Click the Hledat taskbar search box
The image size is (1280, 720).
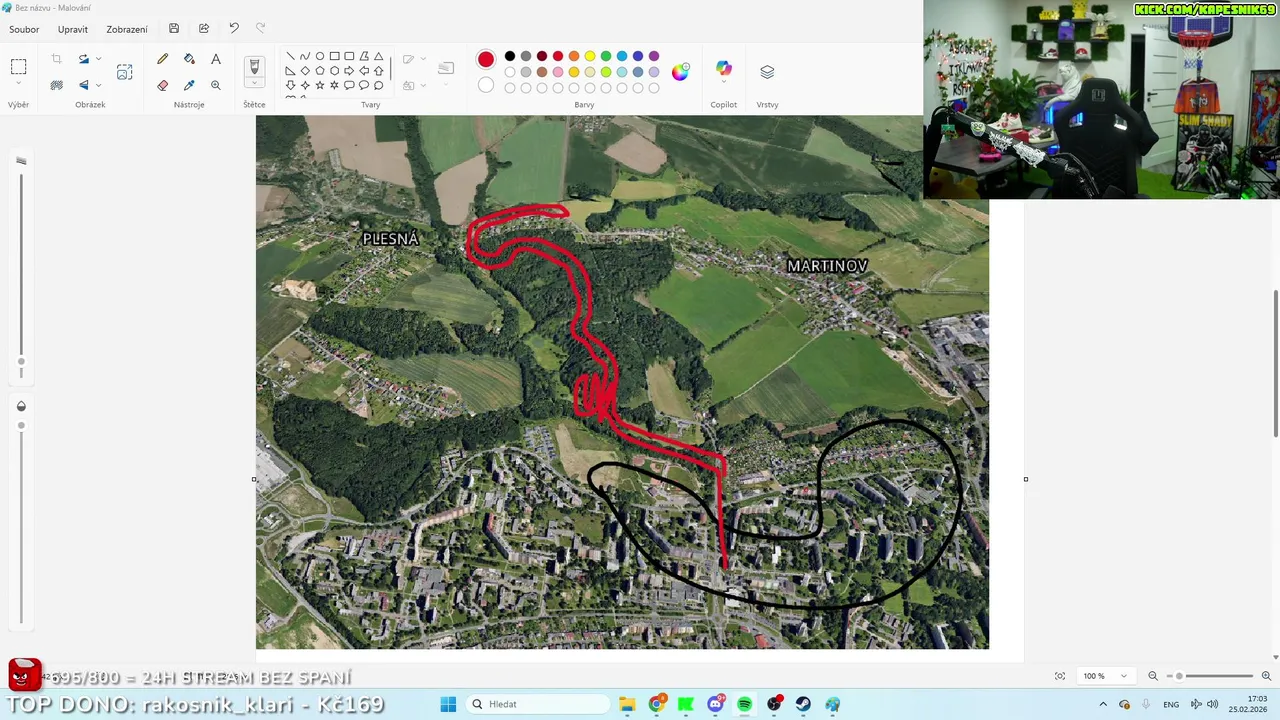(x=540, y=704)
